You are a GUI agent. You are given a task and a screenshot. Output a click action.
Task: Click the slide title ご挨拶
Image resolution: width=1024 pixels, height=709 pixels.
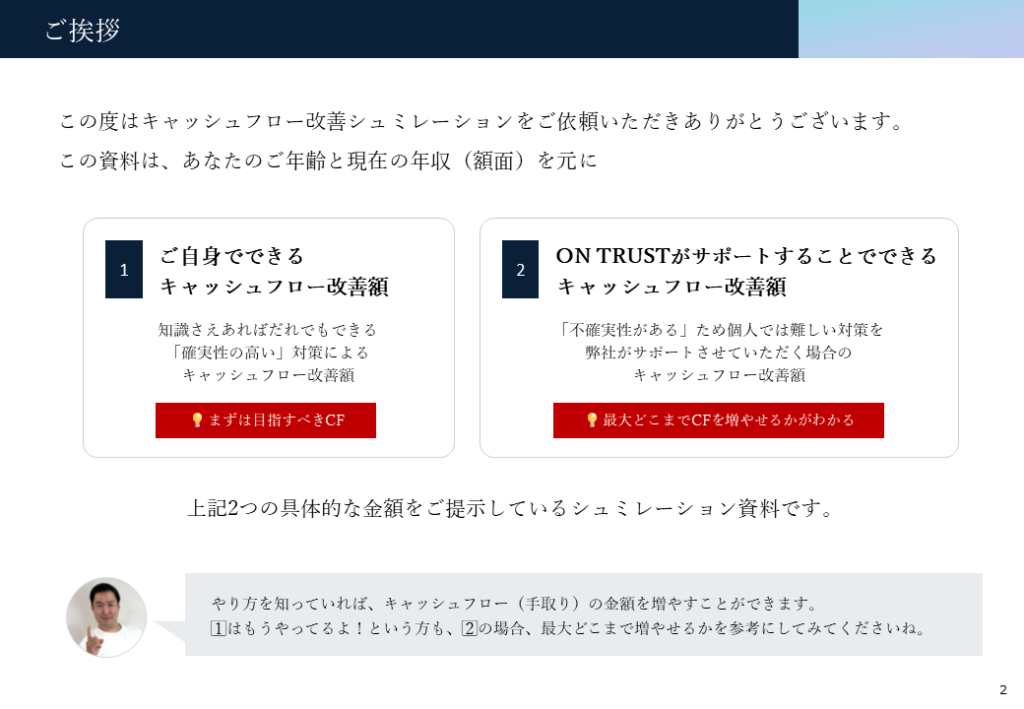tap(82, 30)
